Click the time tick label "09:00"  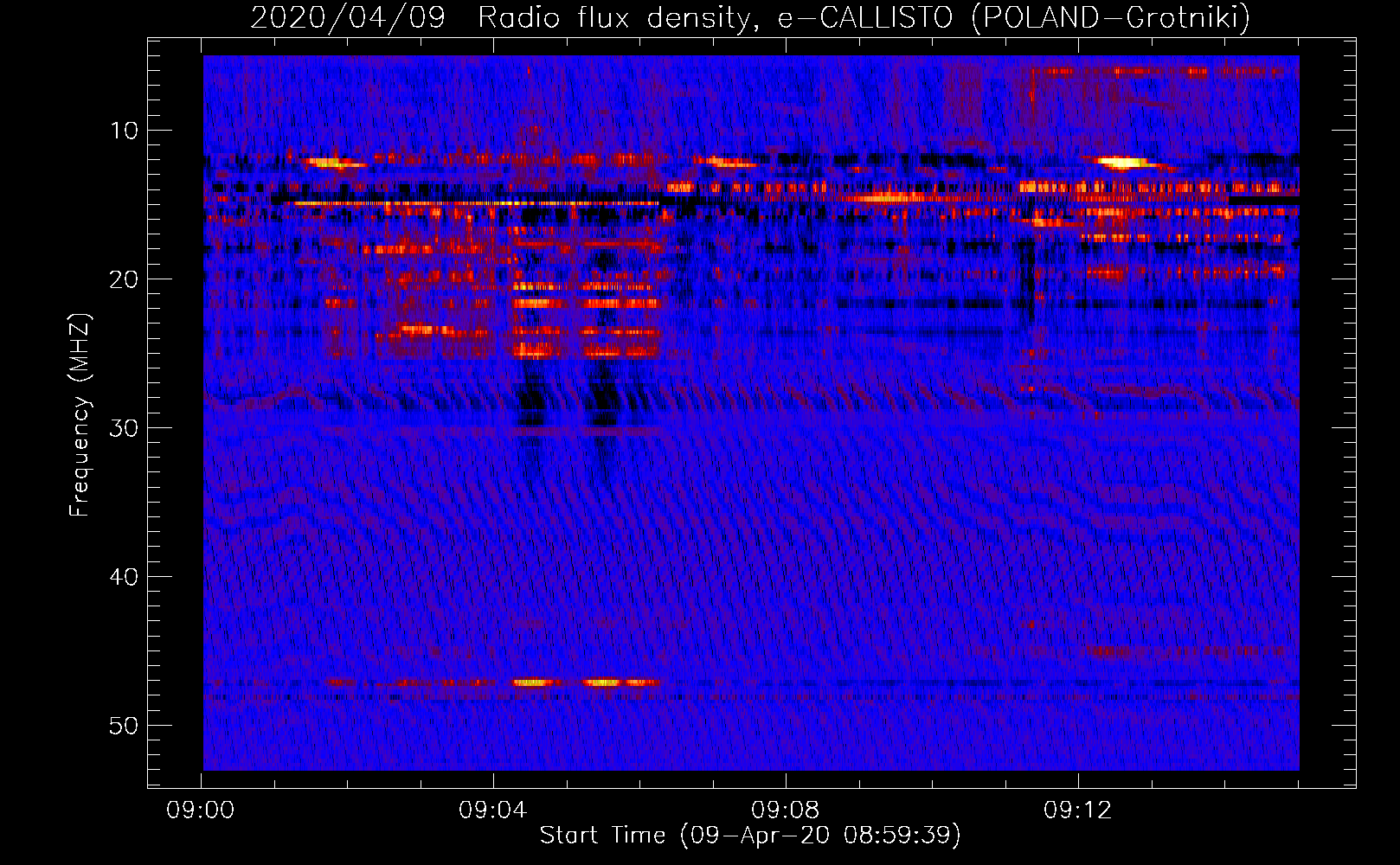point(201,811)
